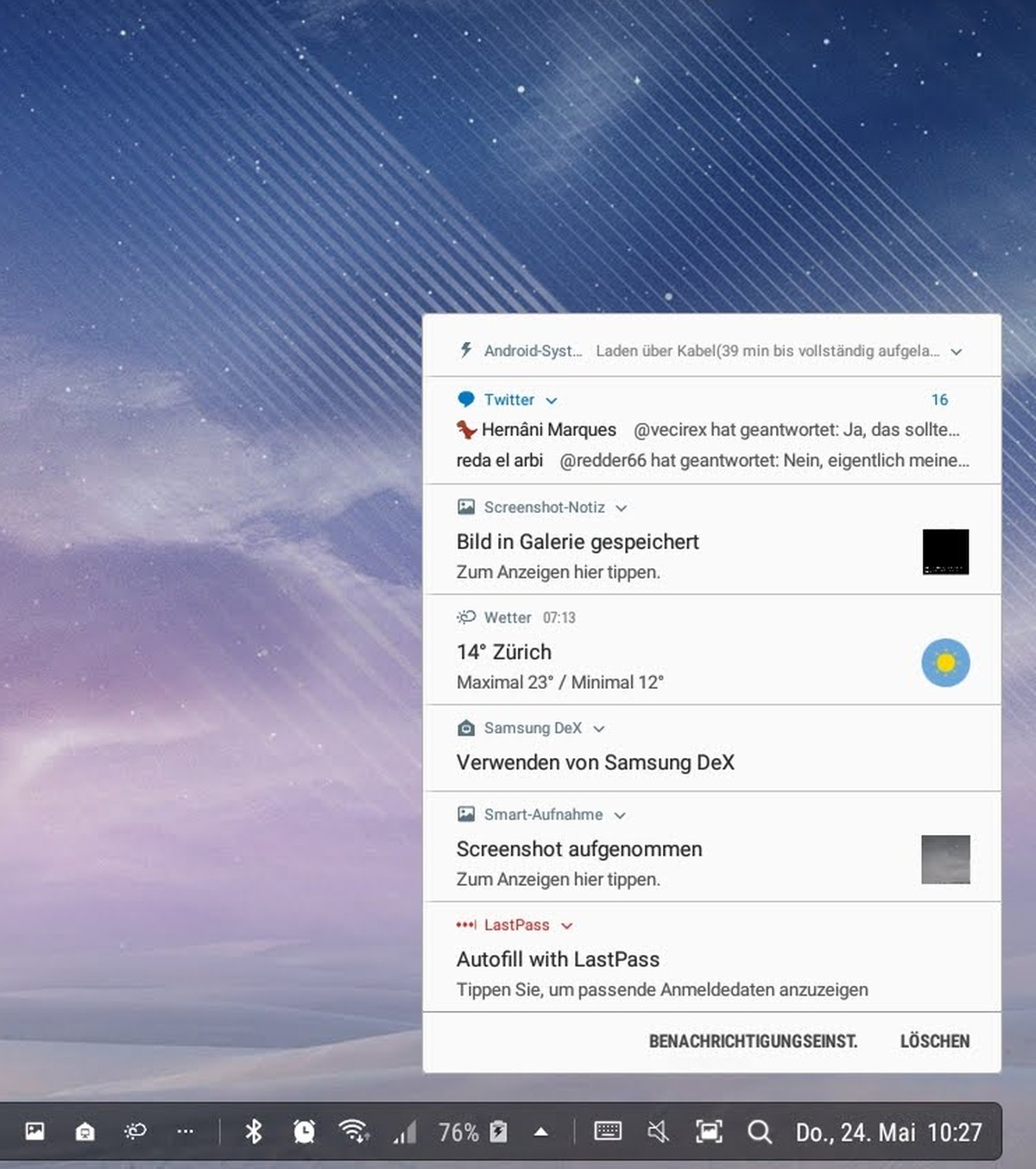
Task: Open reda el arbi Twitter reply
Action: point(712,460)
